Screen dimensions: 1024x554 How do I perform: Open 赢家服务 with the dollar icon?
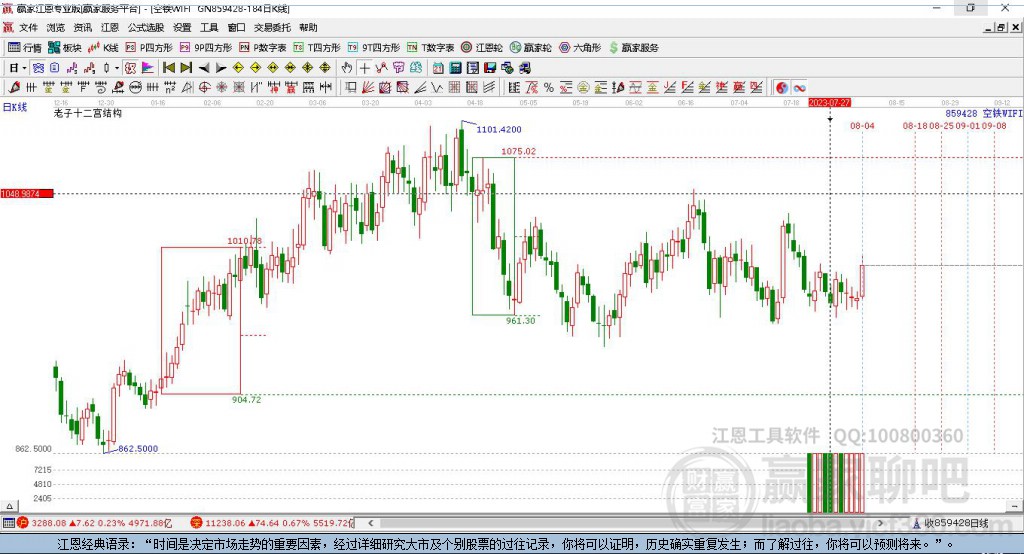[x=633, y=48]
